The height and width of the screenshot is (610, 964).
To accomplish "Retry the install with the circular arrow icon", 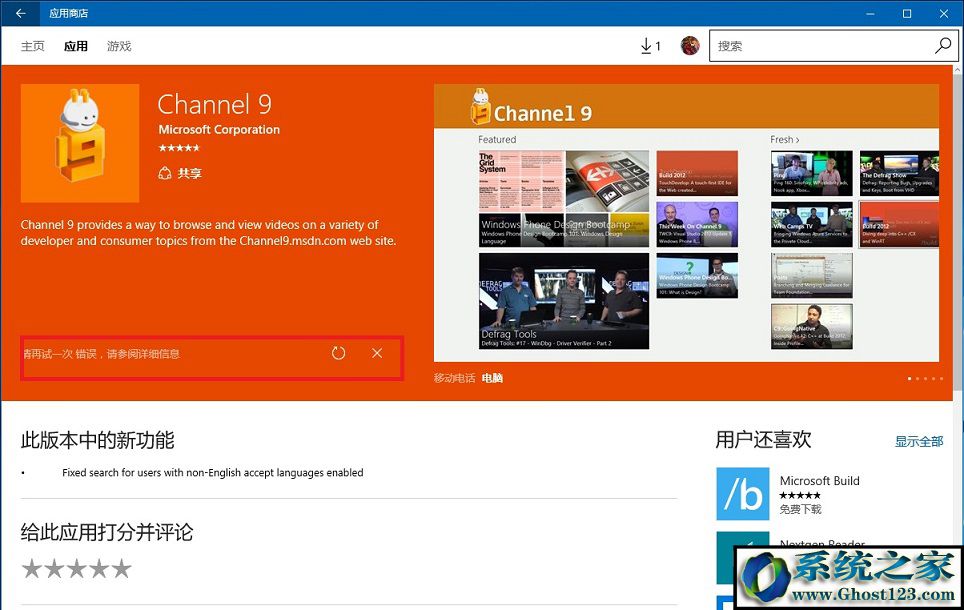I will [x=338, y=353].
